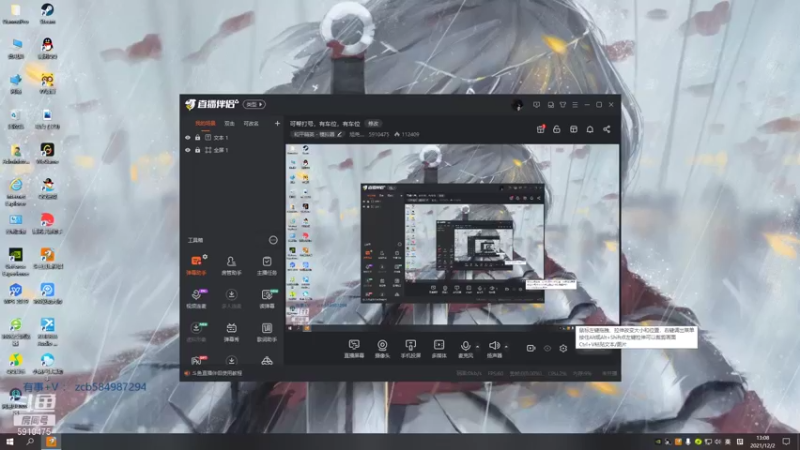
Task: Add 多媒体 media source
Action: tap(439, 349)
